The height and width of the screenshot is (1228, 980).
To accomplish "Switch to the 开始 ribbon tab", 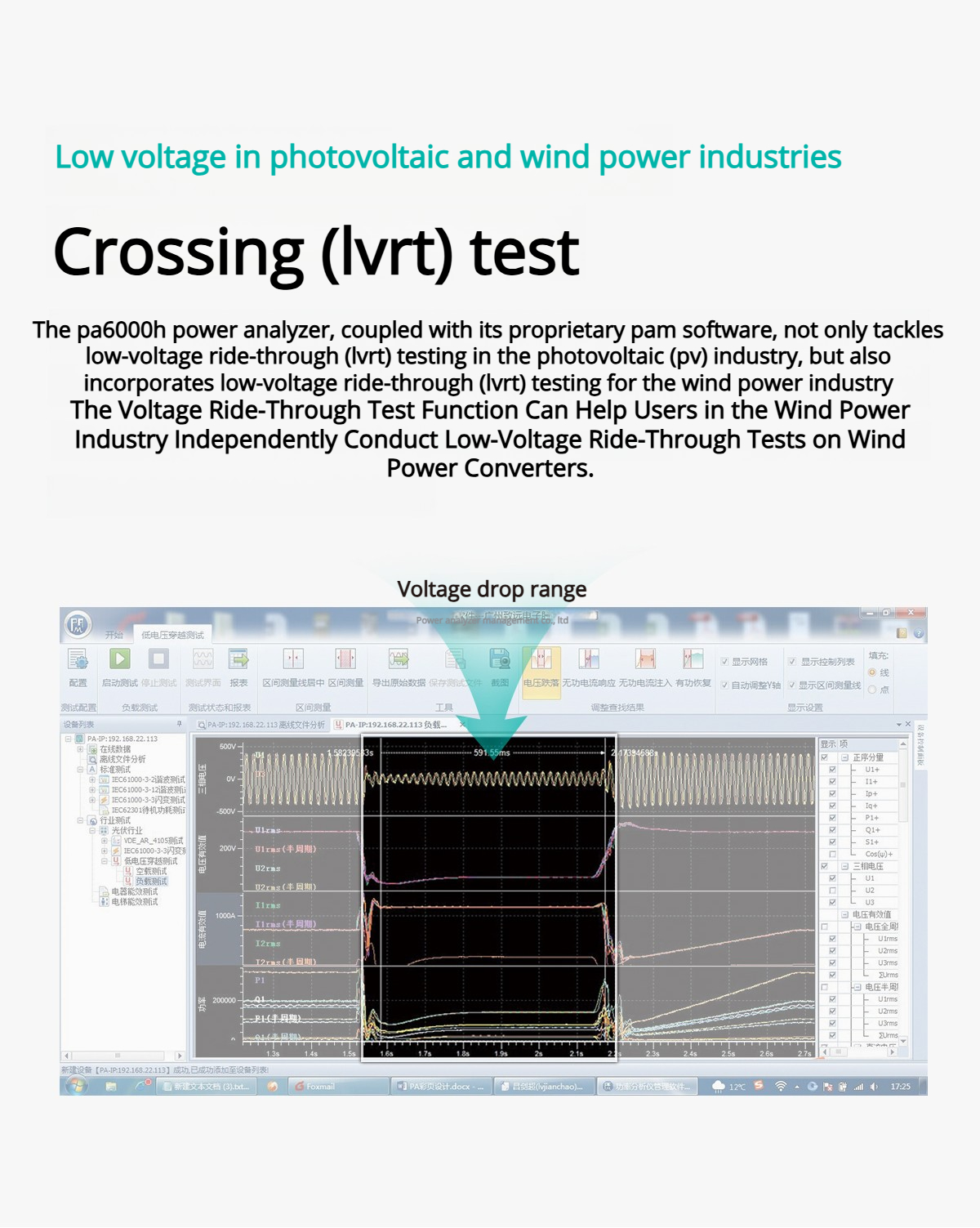I will tap(114, 635).
